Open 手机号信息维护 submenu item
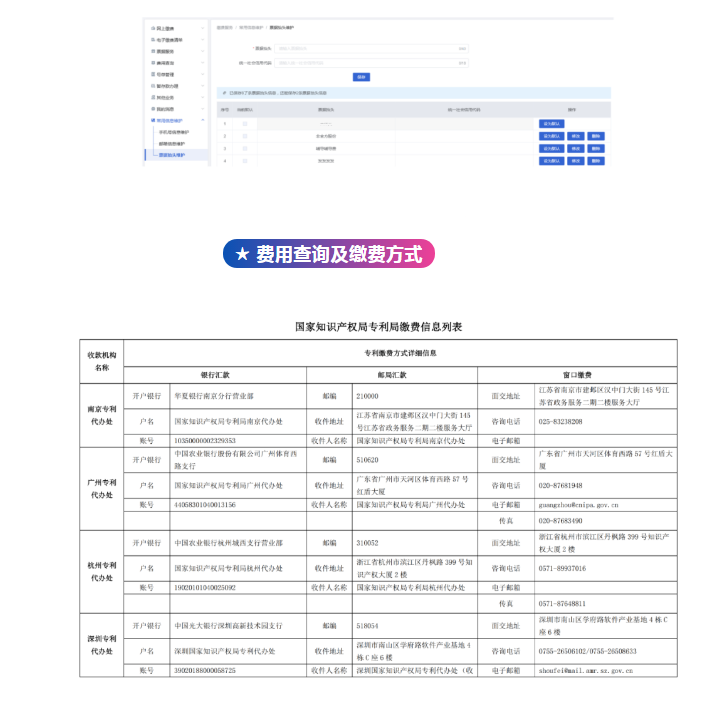 point(174,132)
